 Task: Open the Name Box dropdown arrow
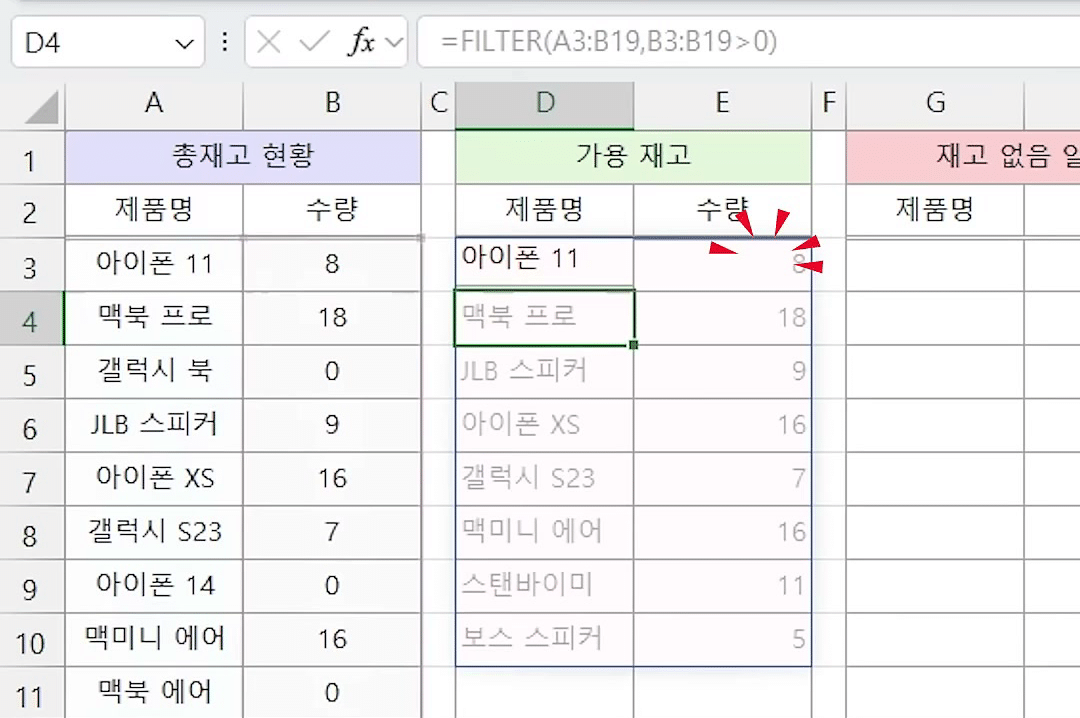point(184,44)
